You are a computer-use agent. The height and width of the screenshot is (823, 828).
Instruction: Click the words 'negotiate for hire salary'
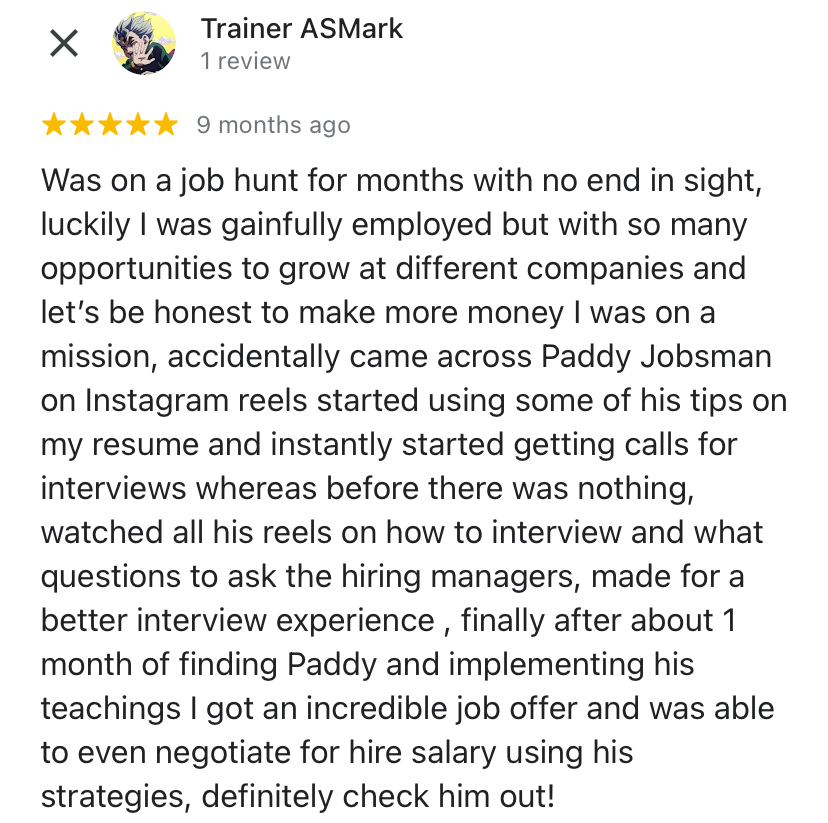[x=316, y=752]
